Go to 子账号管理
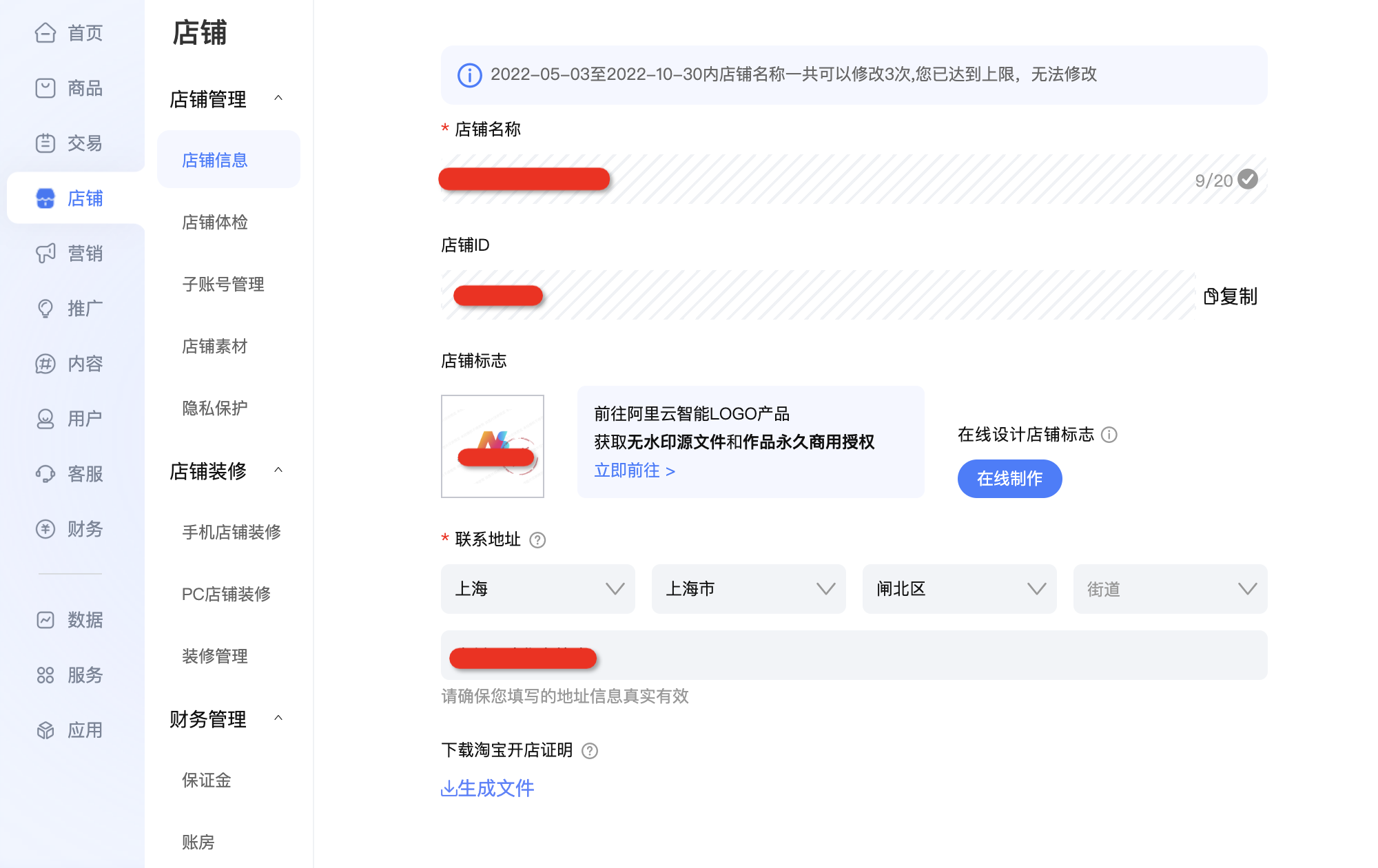 click(223, 284)
